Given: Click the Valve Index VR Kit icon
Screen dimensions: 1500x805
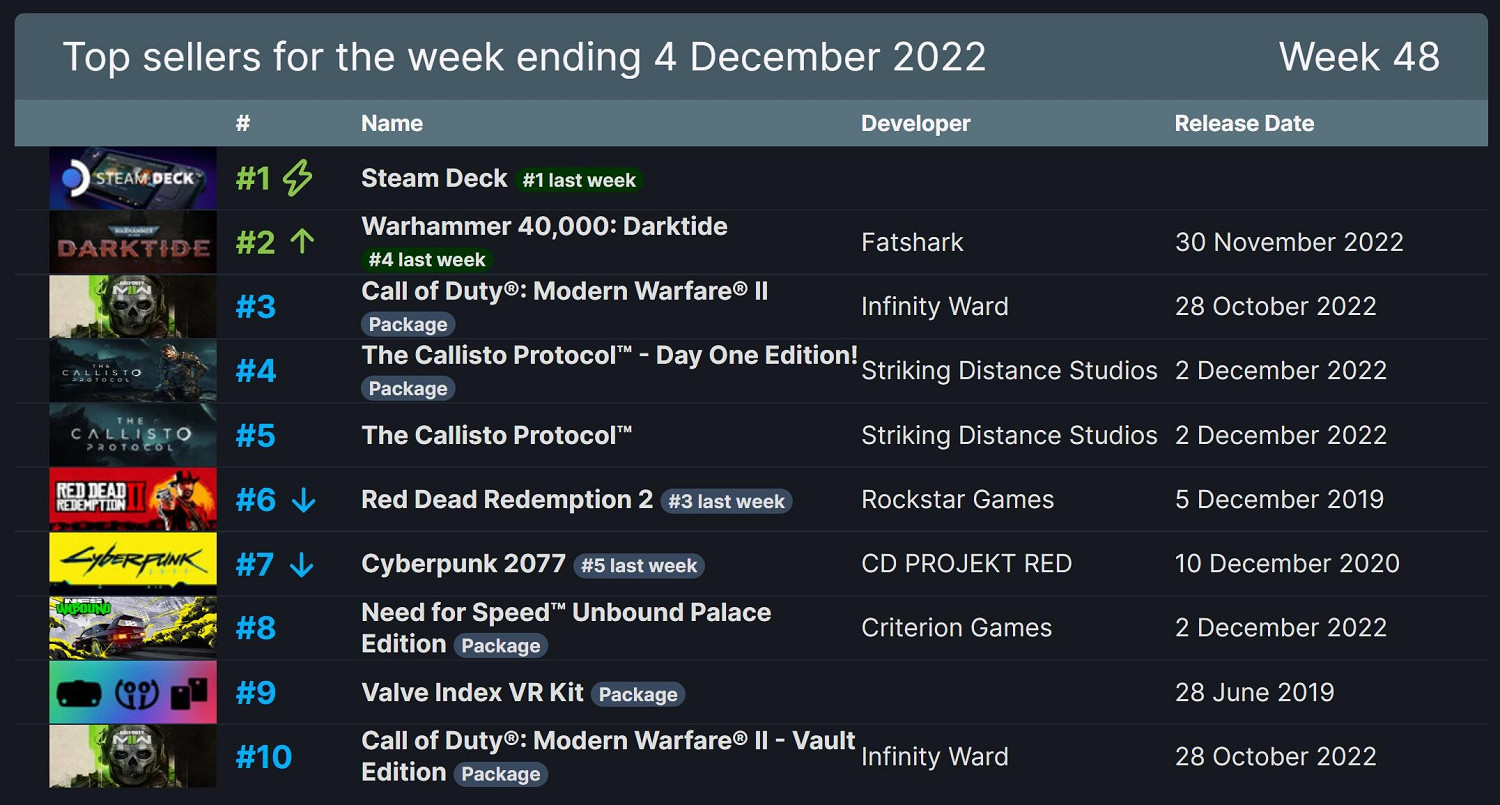Looking at the screenshot, I should pos(132,692).
